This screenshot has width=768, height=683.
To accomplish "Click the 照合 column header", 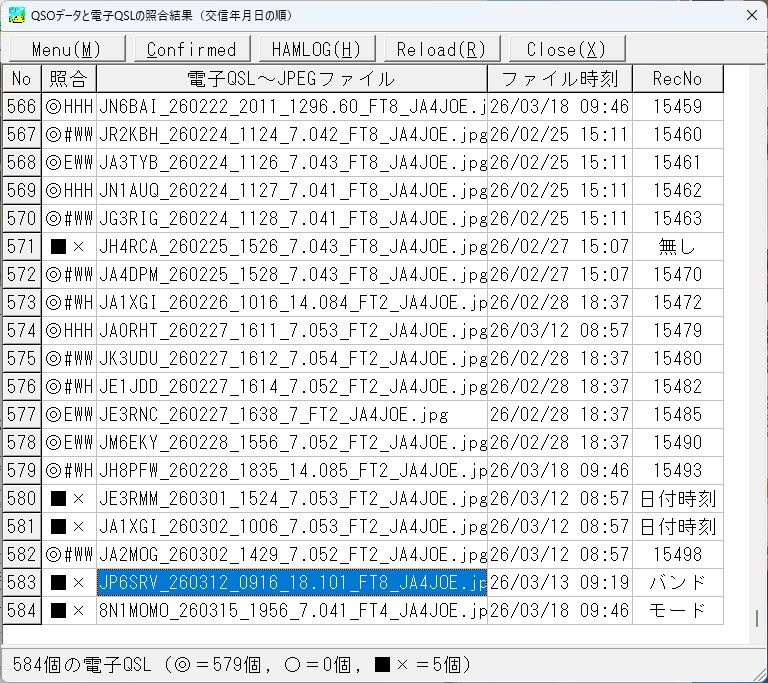I will click(69, 78).
